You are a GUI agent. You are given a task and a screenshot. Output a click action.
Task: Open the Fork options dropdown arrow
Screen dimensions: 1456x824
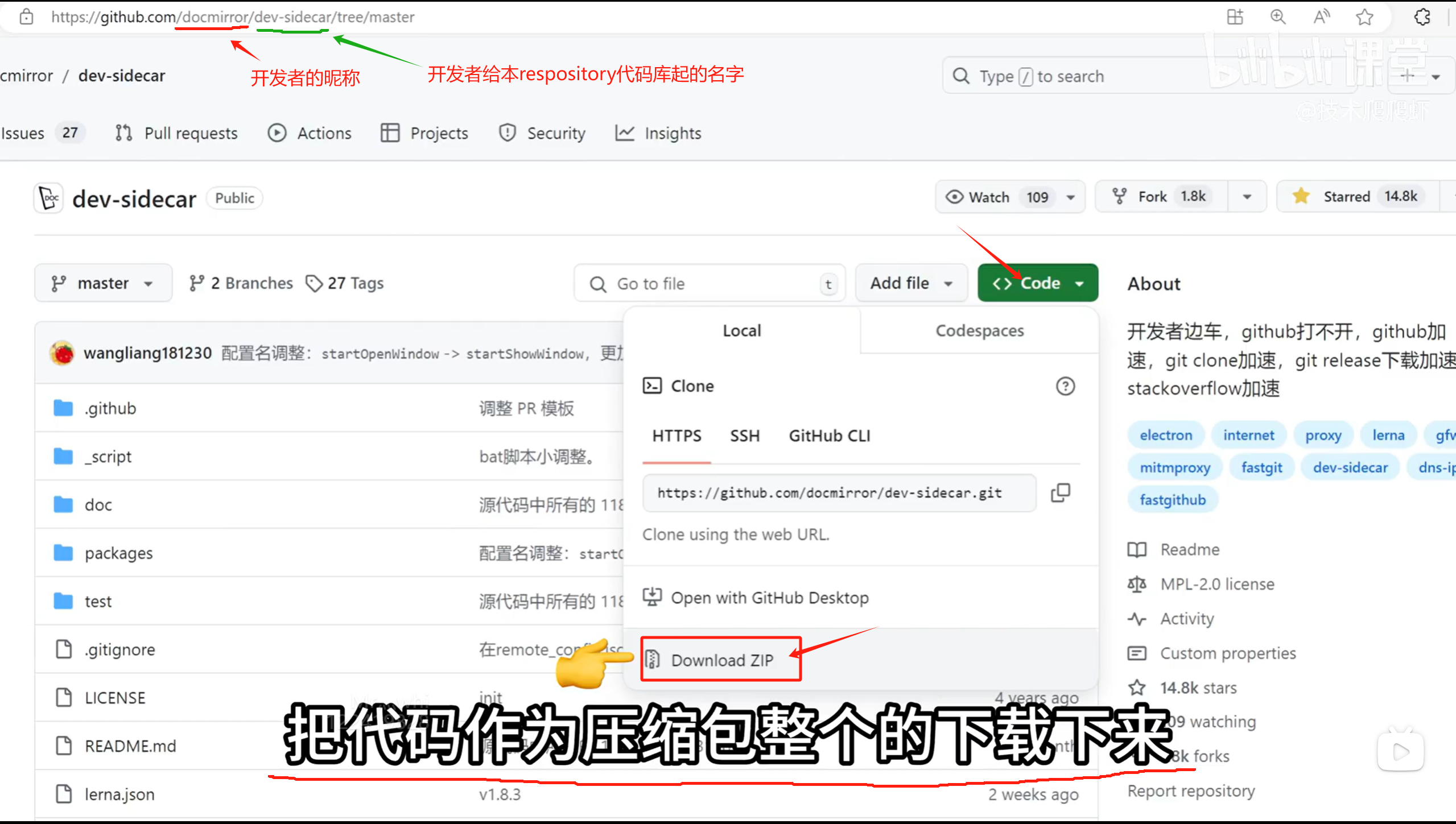click(1247, 197)
